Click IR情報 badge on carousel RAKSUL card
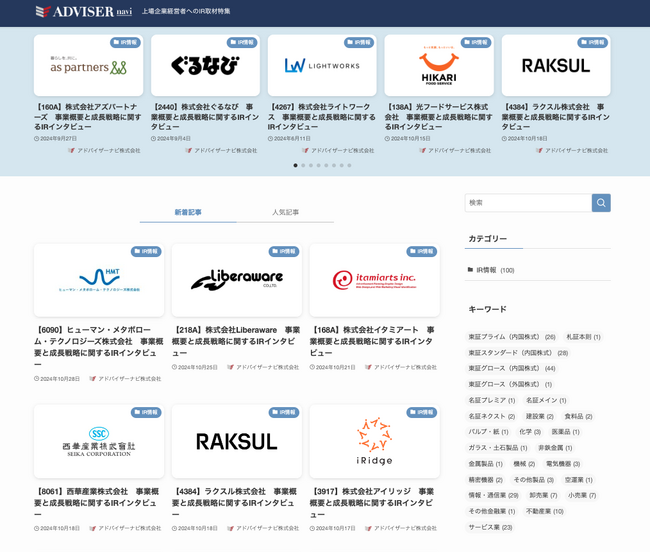 point(593,42)
